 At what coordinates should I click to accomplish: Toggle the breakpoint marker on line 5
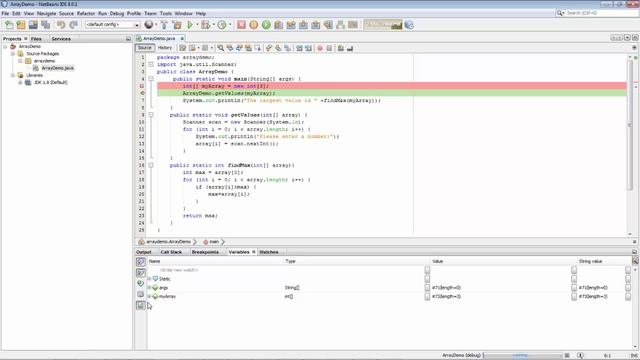(x=142, y=86)
